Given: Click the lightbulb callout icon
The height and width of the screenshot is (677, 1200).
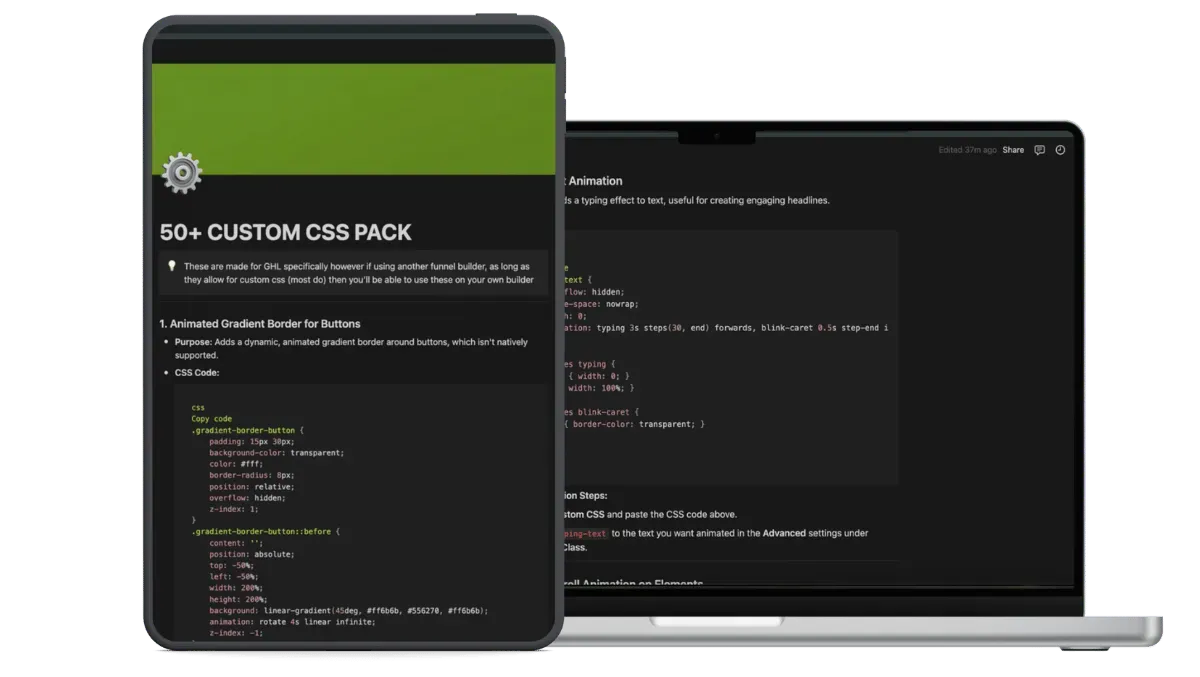Looking at the screenshot, I should [172, 266].
